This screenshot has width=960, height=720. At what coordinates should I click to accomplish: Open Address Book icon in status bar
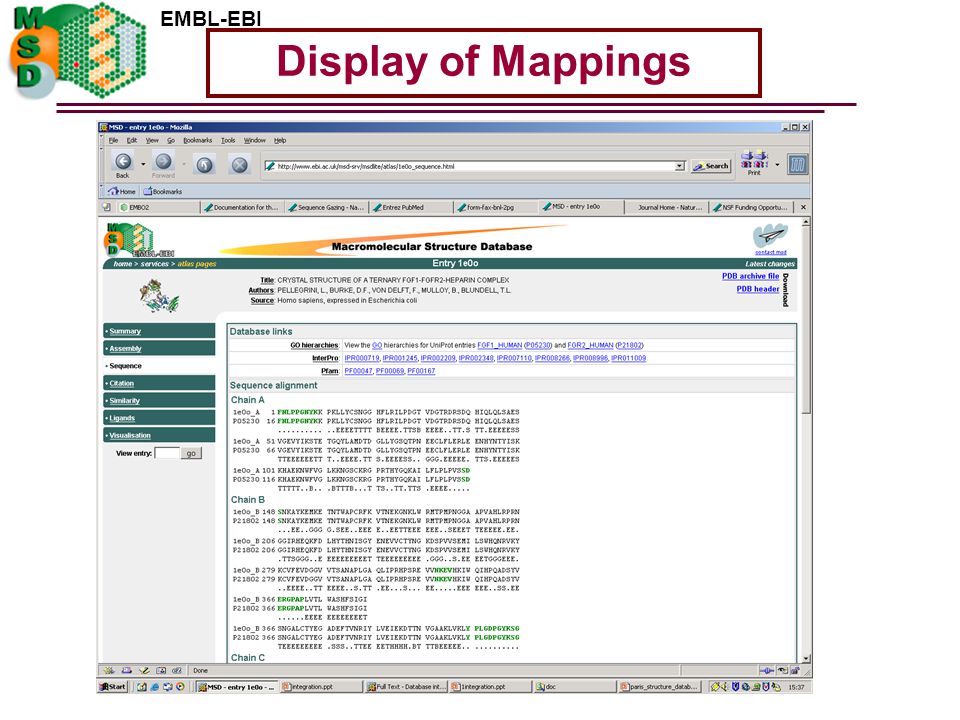click(x=160, y=670)
